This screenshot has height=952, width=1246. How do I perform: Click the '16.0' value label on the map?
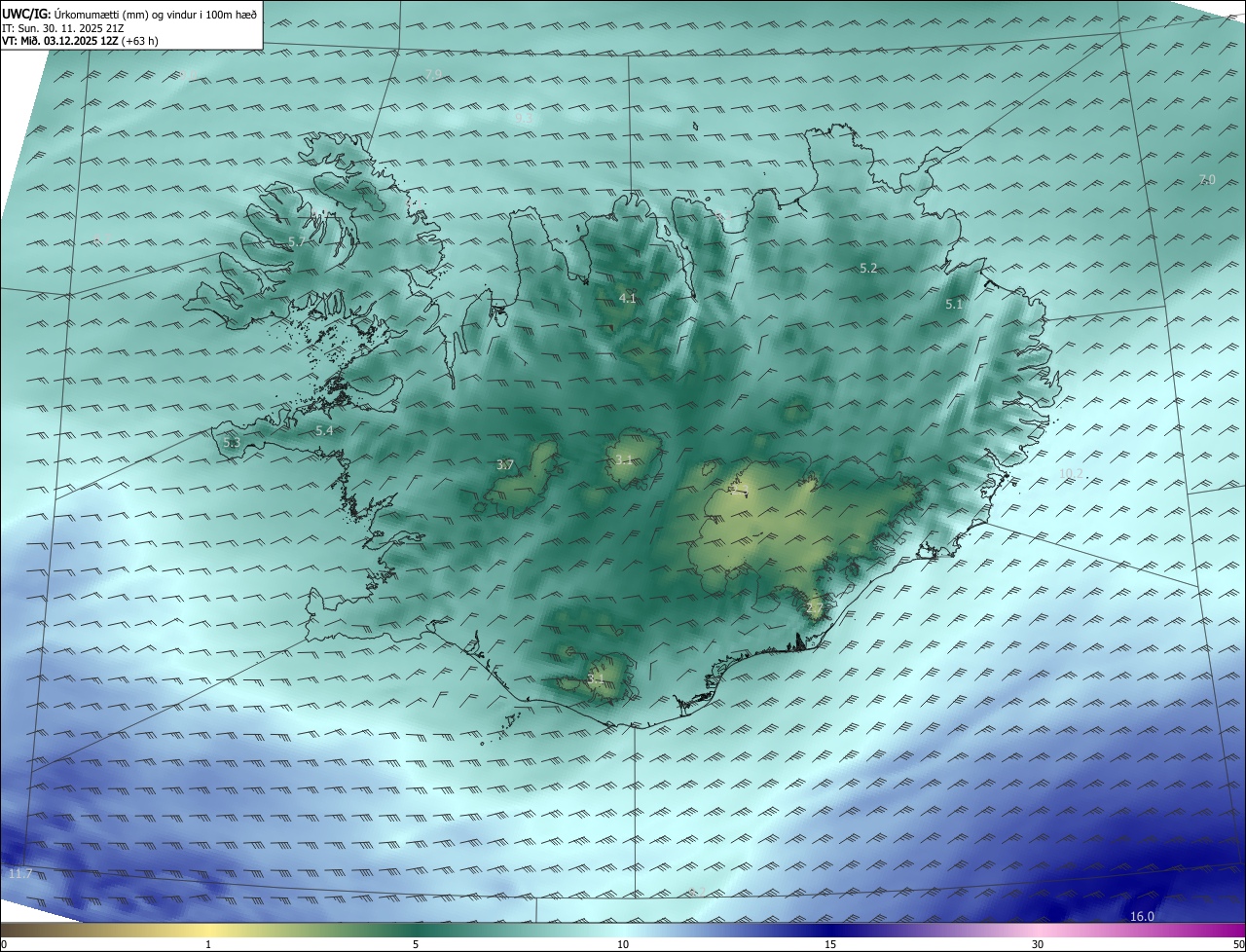1142,916
